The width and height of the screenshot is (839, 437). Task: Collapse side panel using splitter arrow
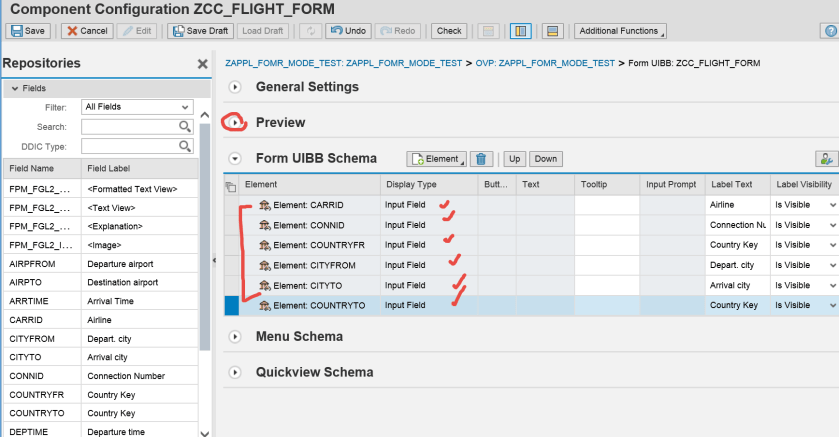[215, 260]
